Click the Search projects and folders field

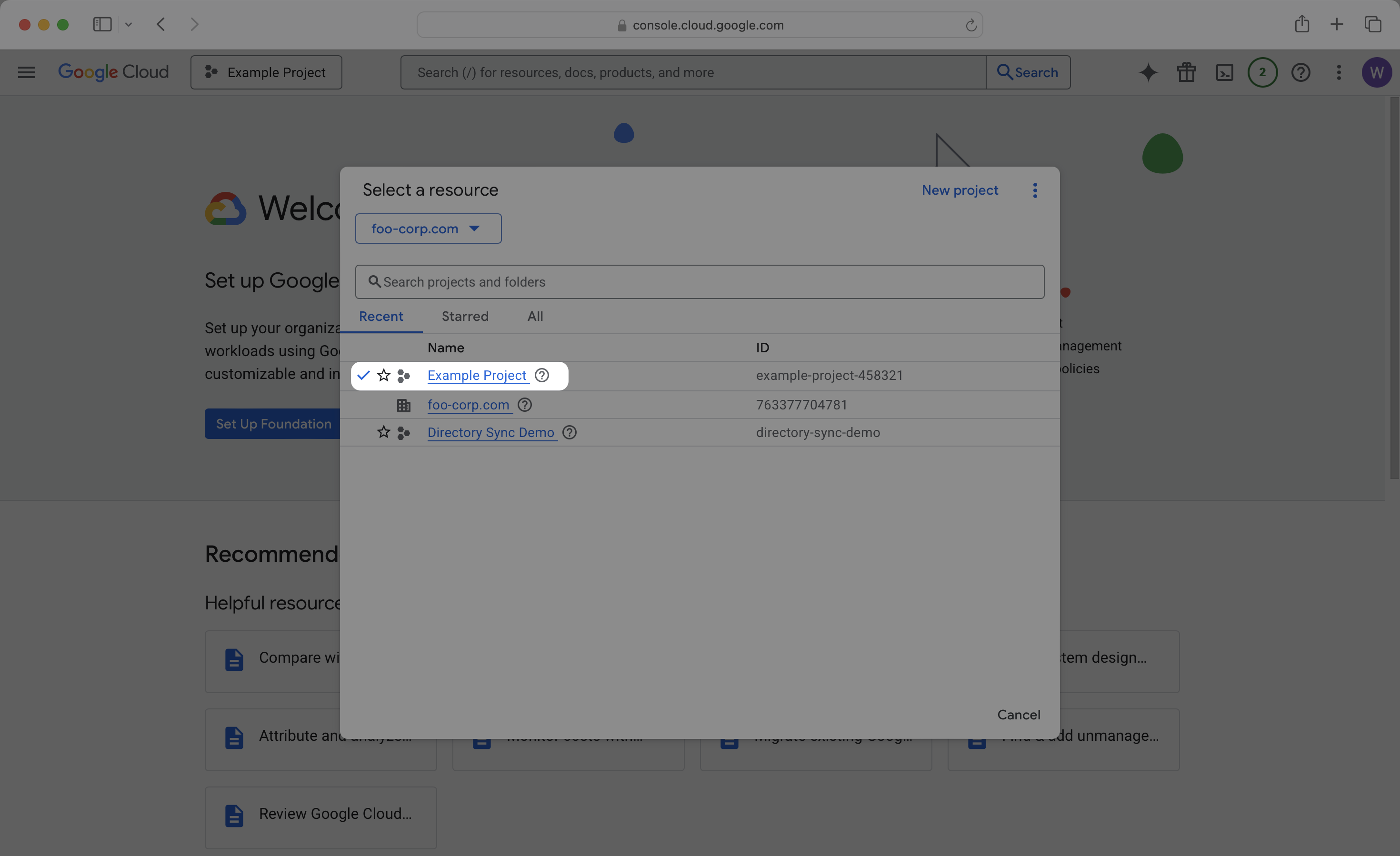point(699,281)
